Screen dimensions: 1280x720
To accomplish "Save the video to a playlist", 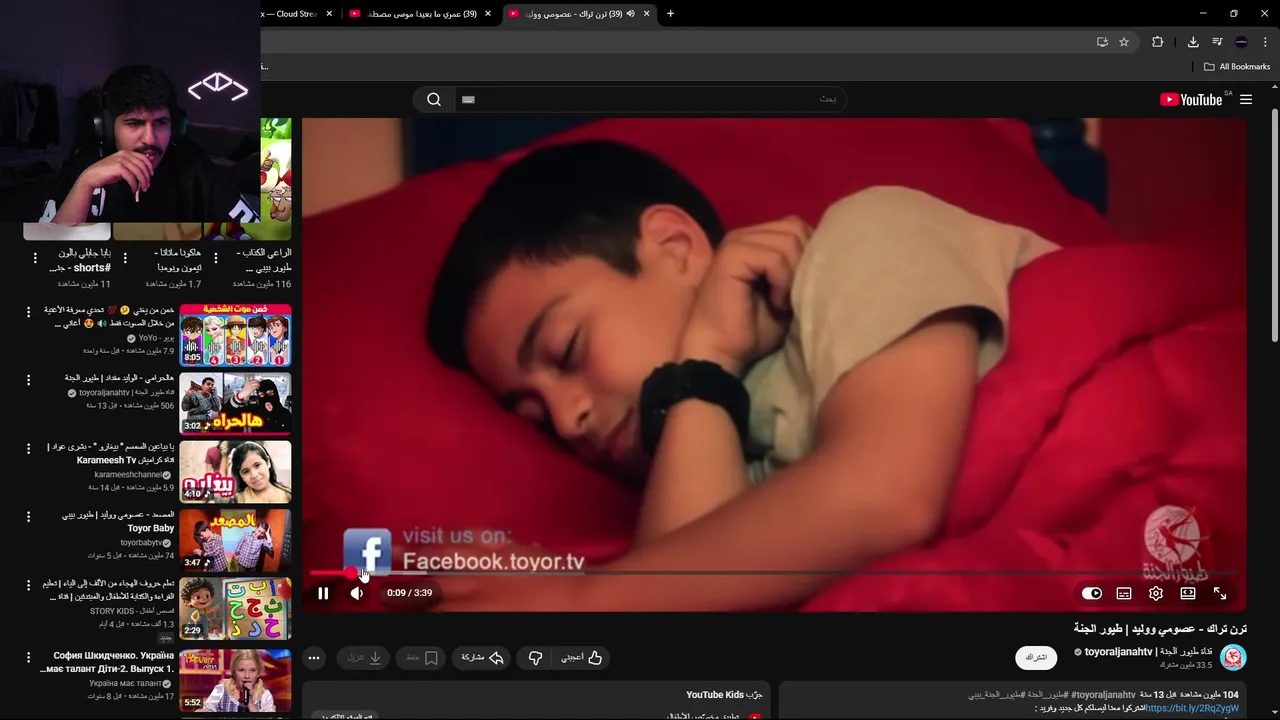I will (x=421, y=657).
